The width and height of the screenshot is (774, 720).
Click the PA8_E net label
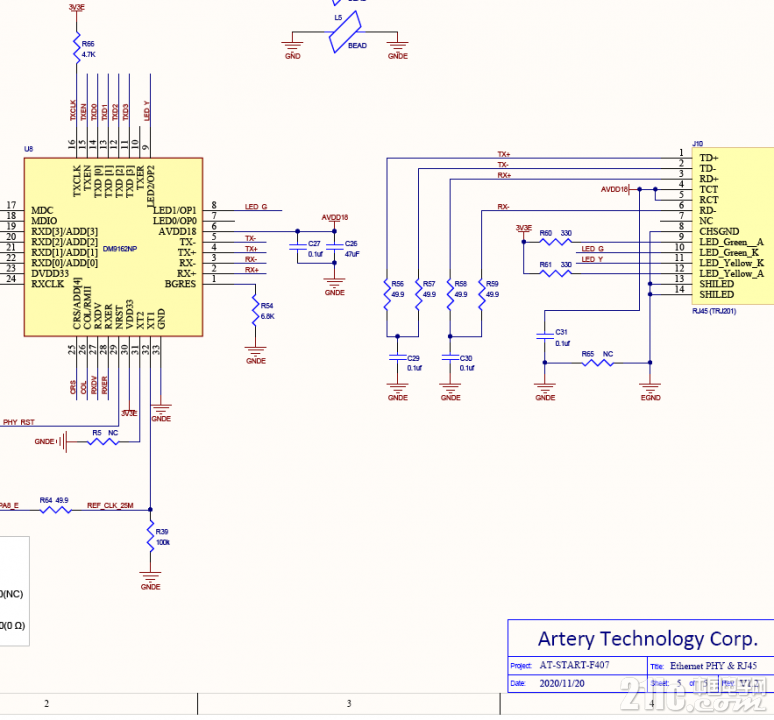pyautogui.click(x=9, y=505)
